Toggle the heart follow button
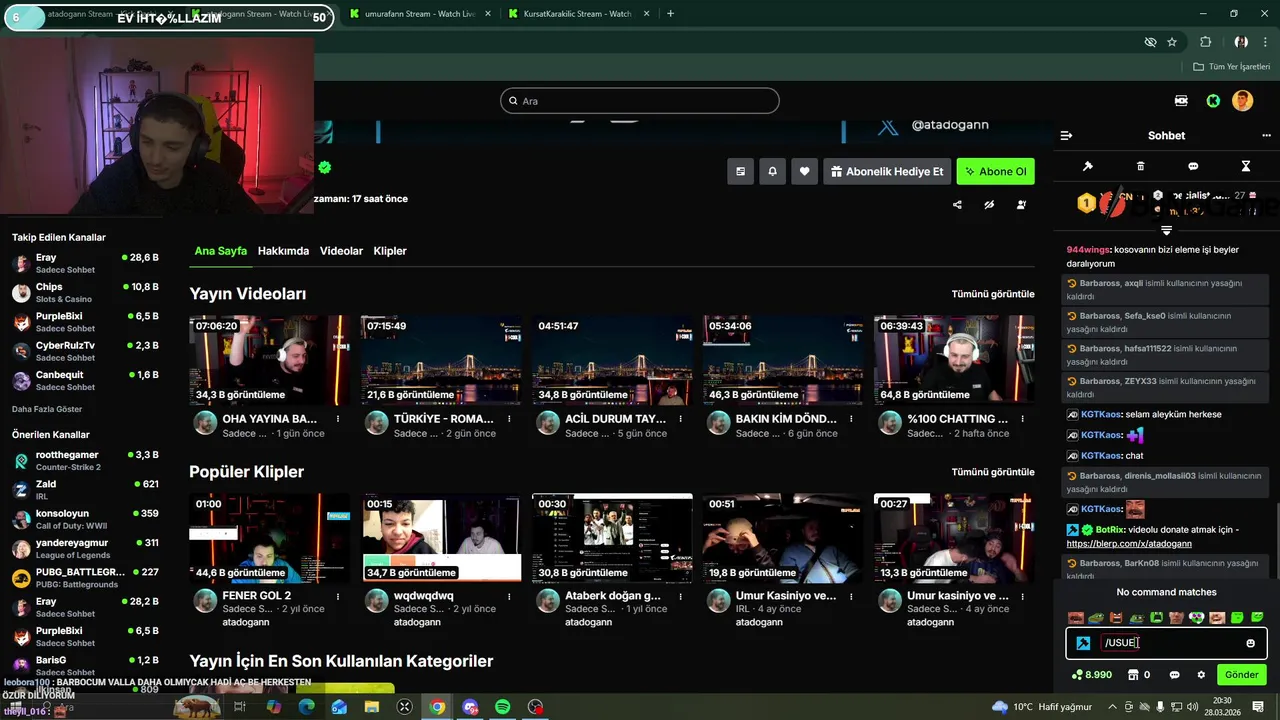Image resolution: width=1280 pixels, height=720 pixels. tap(804, 171)
